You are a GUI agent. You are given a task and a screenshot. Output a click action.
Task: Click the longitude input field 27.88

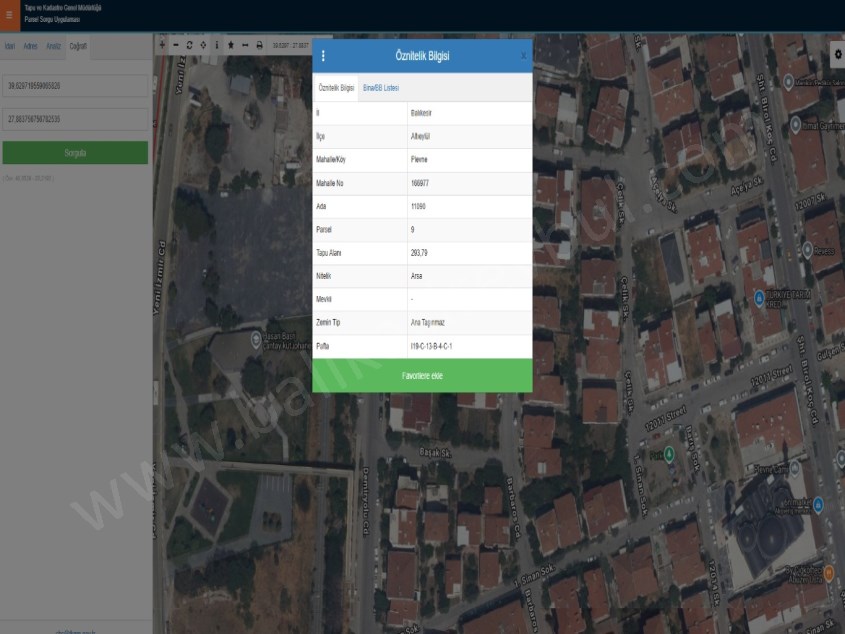[x=75, y=119]
